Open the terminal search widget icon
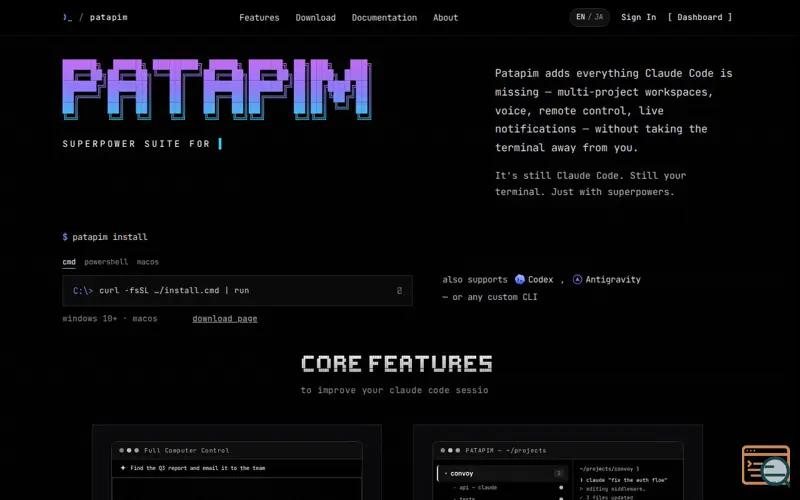This screenshot has width=800, height=500. pos(766,465)
